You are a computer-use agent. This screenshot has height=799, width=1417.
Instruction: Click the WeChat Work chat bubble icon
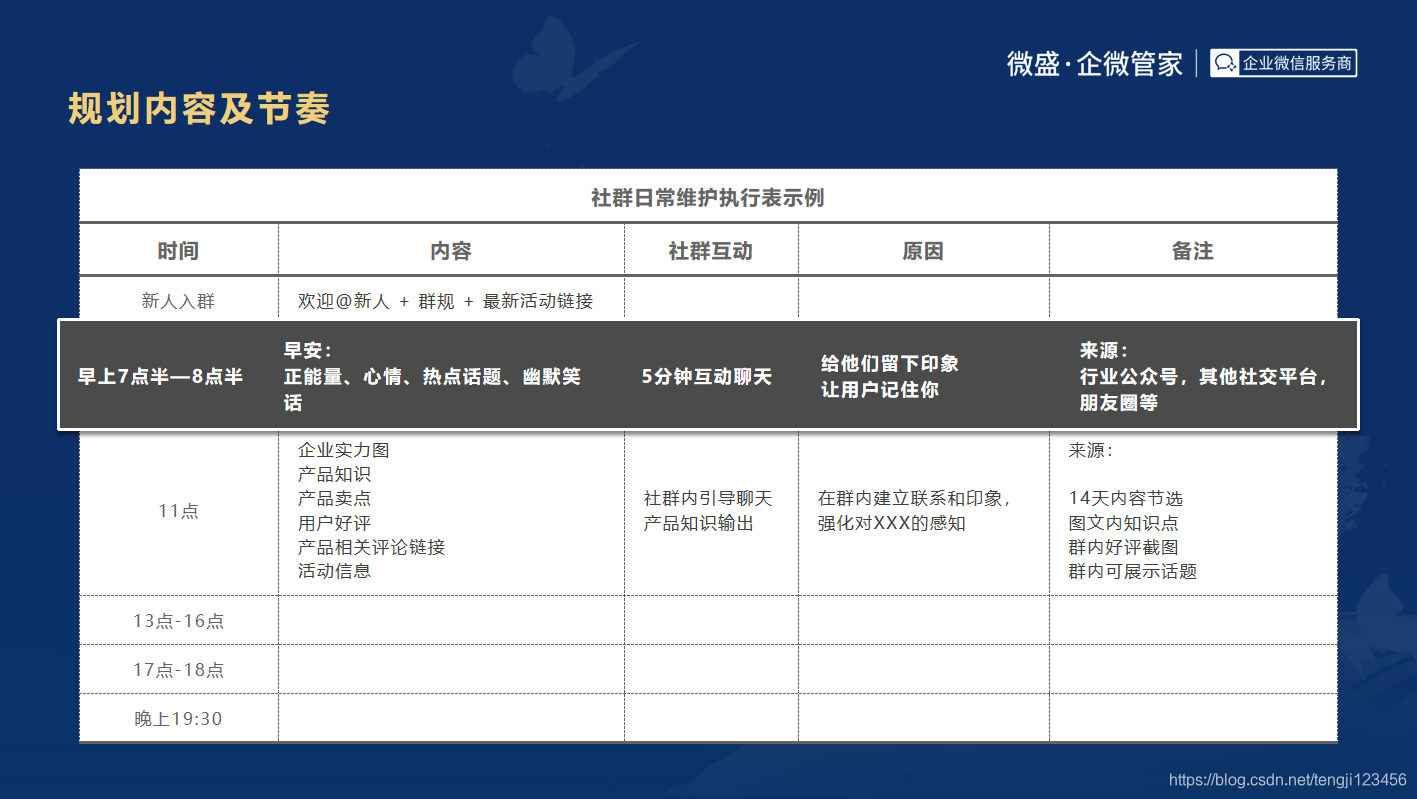coord(1225,63)
